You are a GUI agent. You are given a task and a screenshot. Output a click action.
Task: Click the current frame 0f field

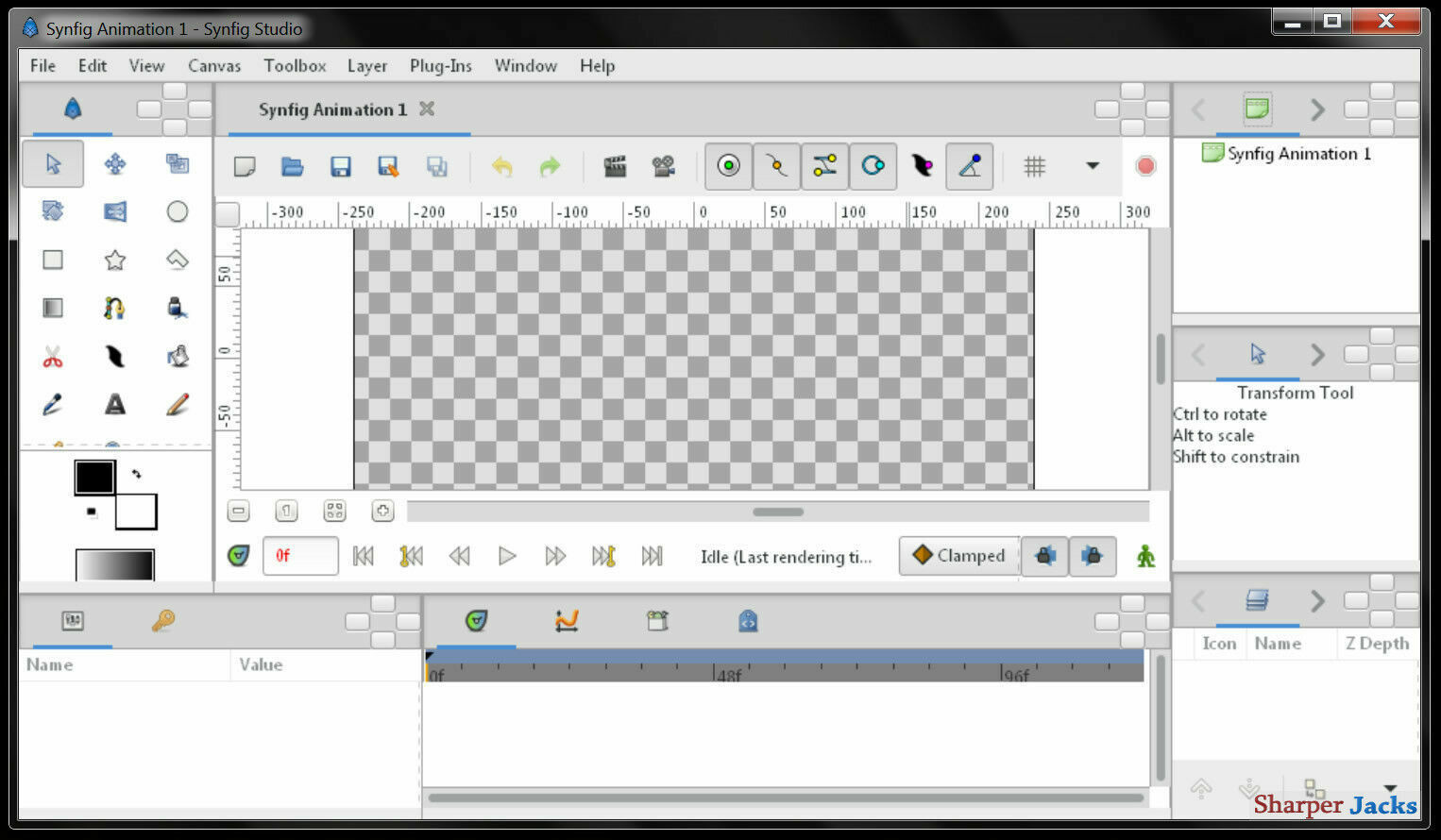click(299, 556)
